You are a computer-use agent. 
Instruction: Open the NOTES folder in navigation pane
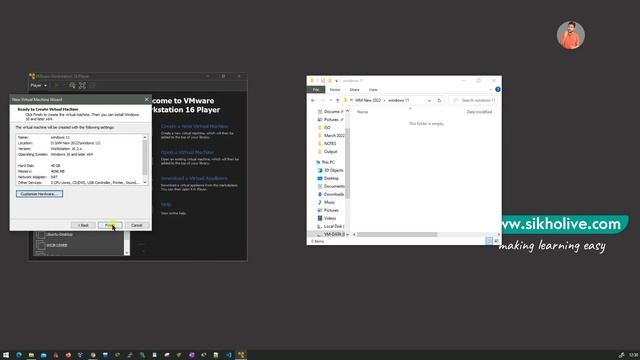coord(330,144)
